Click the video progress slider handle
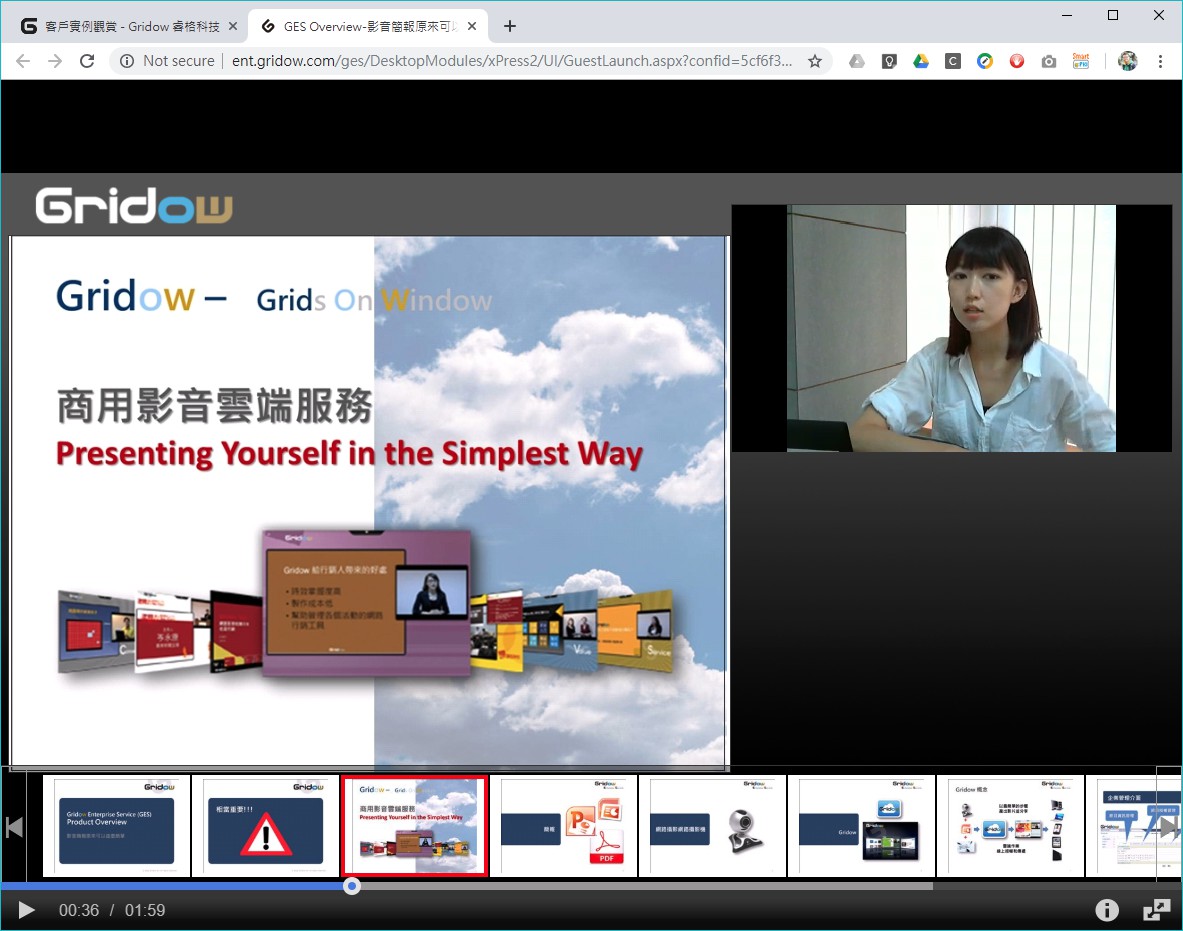 pos(352,886)
